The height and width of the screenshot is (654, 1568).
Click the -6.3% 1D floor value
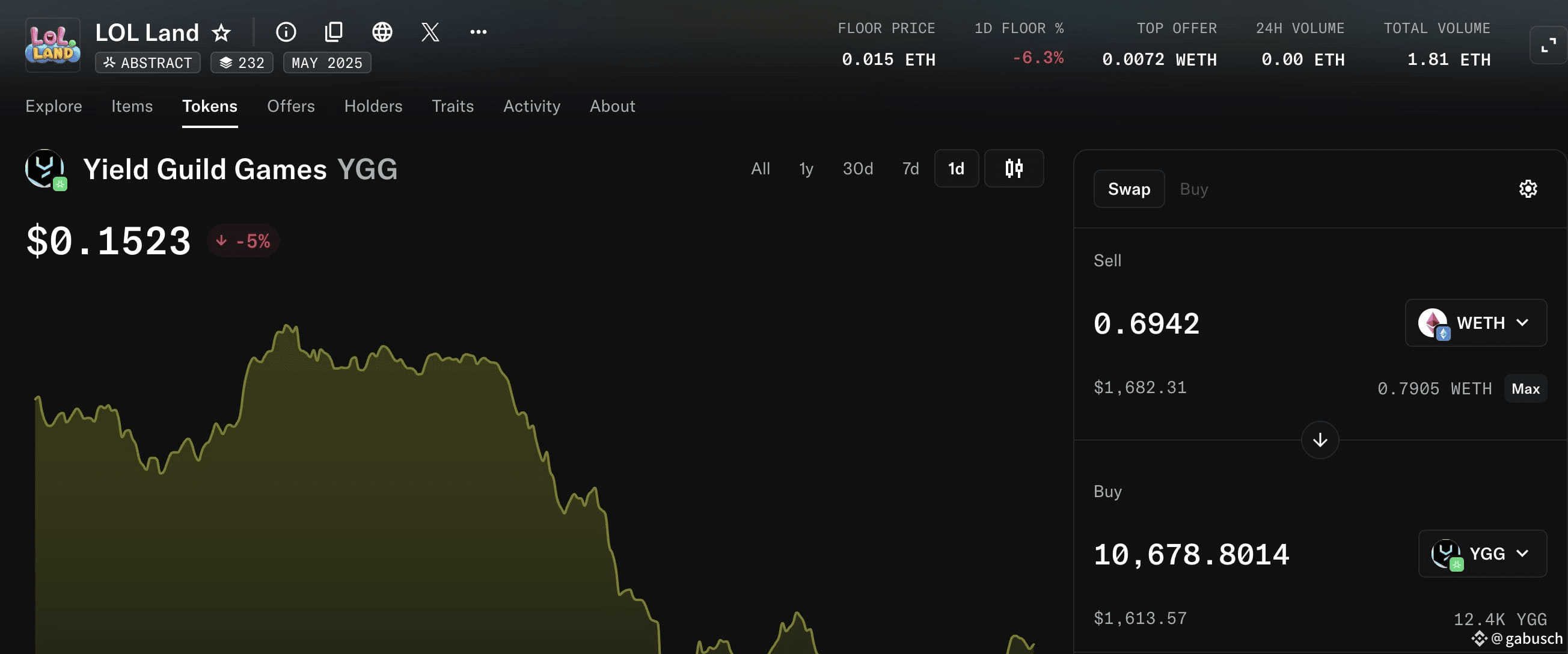[x=1038, y=58]
